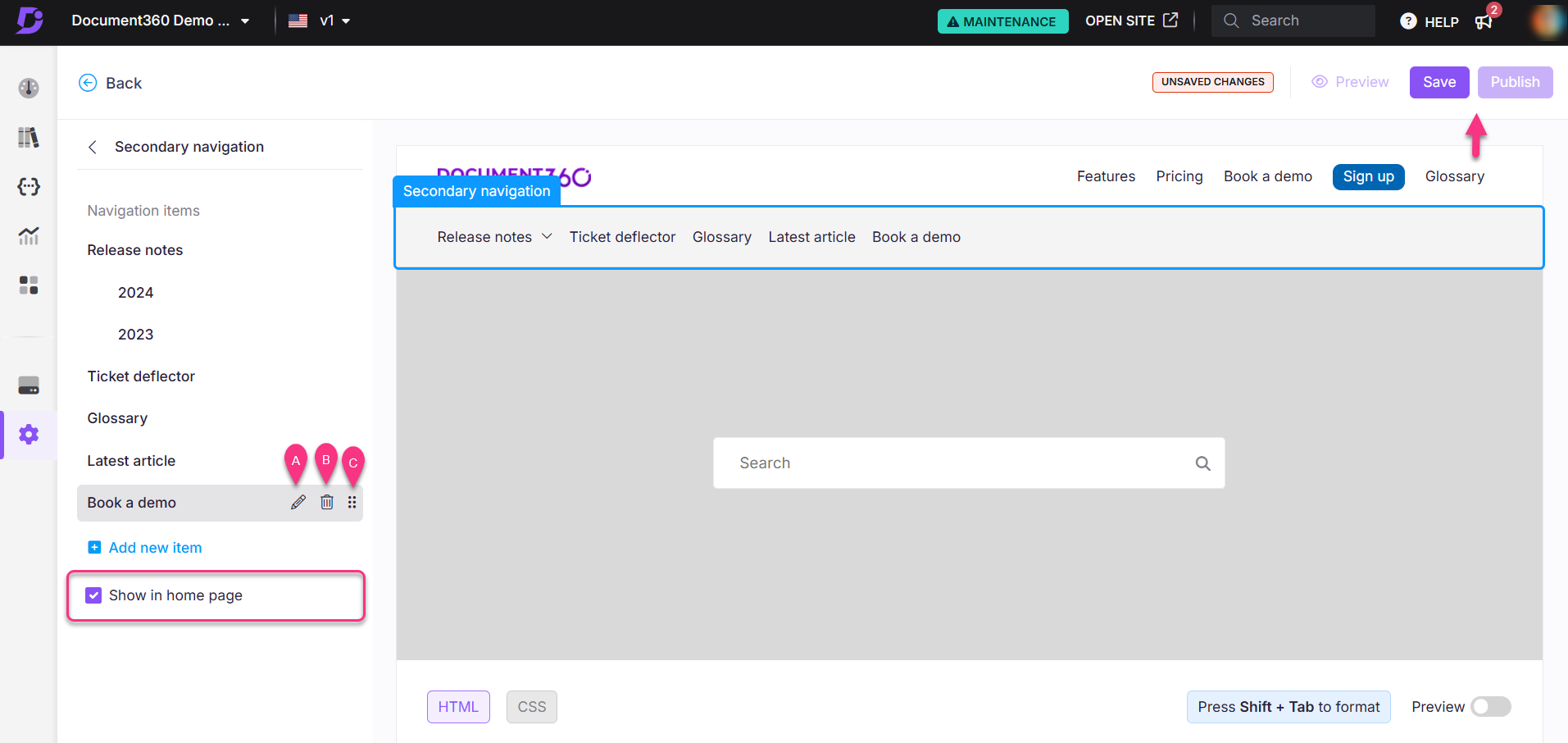Click Book a demo in the header preview

pyautogui.click(x=1267, y=176)
